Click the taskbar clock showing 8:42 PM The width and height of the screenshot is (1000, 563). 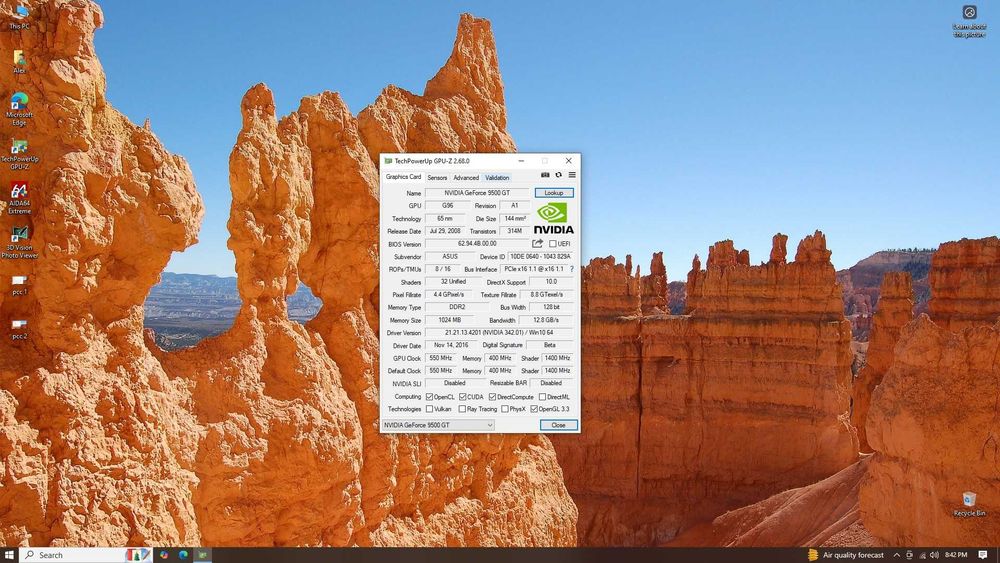point(956,555)
